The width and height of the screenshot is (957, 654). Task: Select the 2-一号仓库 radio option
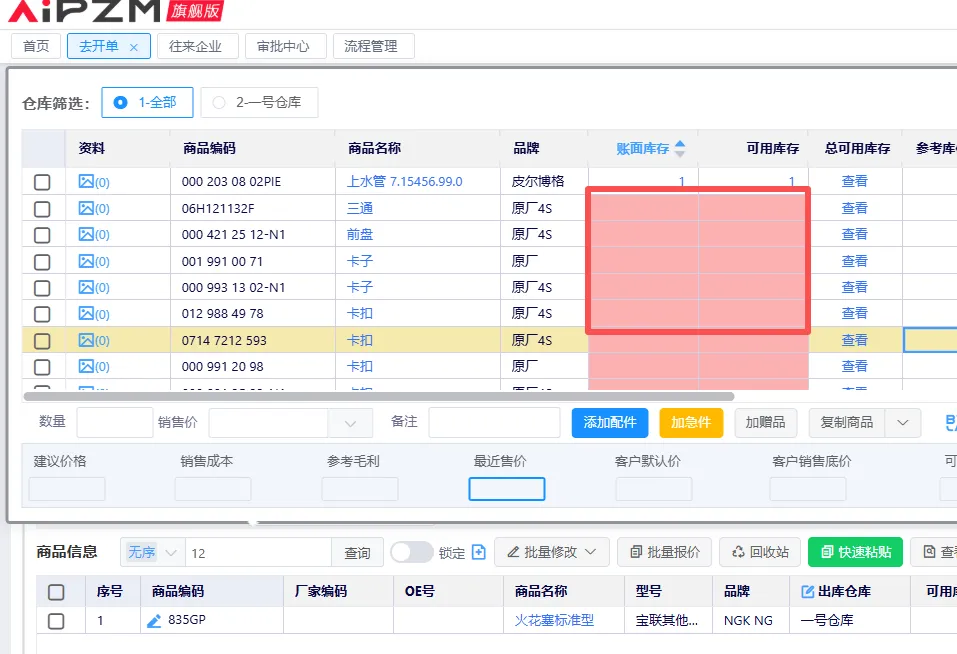tap(259, 102)
